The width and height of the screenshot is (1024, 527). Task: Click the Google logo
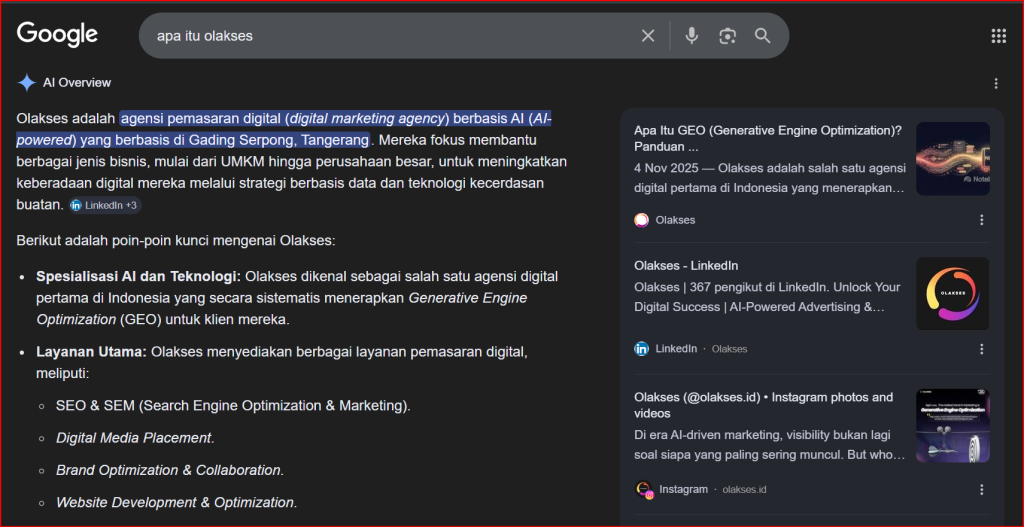[57, 35]
